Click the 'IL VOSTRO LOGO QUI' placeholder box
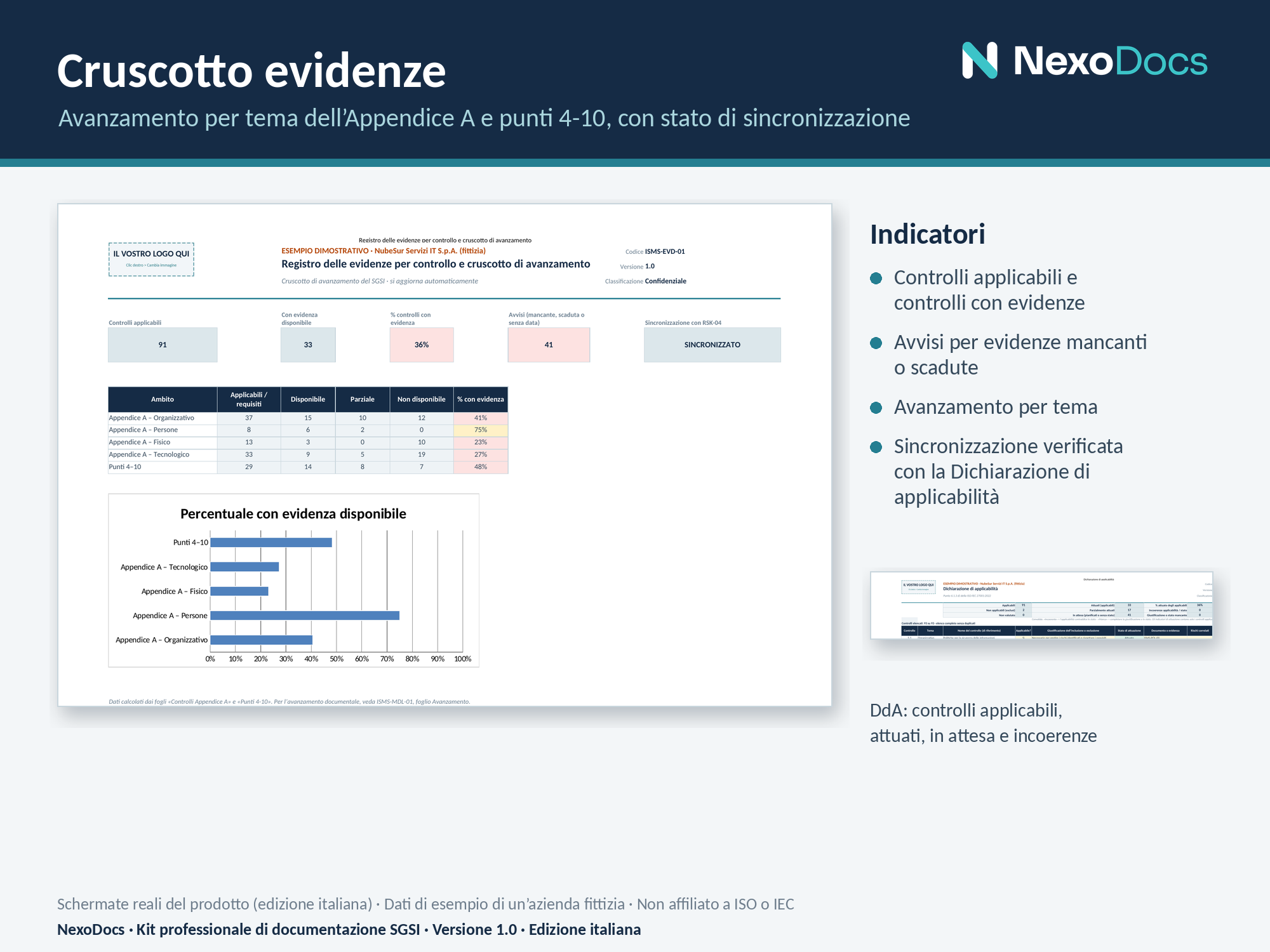 (151, 259)
